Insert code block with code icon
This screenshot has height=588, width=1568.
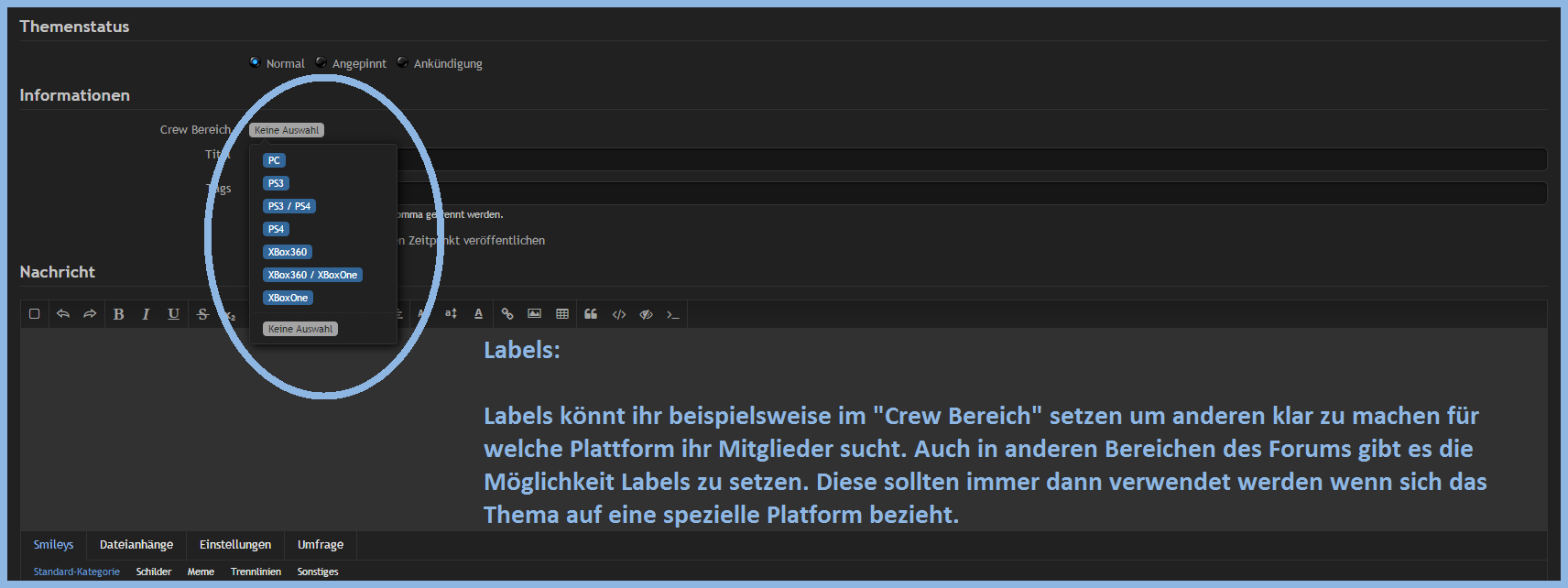[x=619, y=314]
